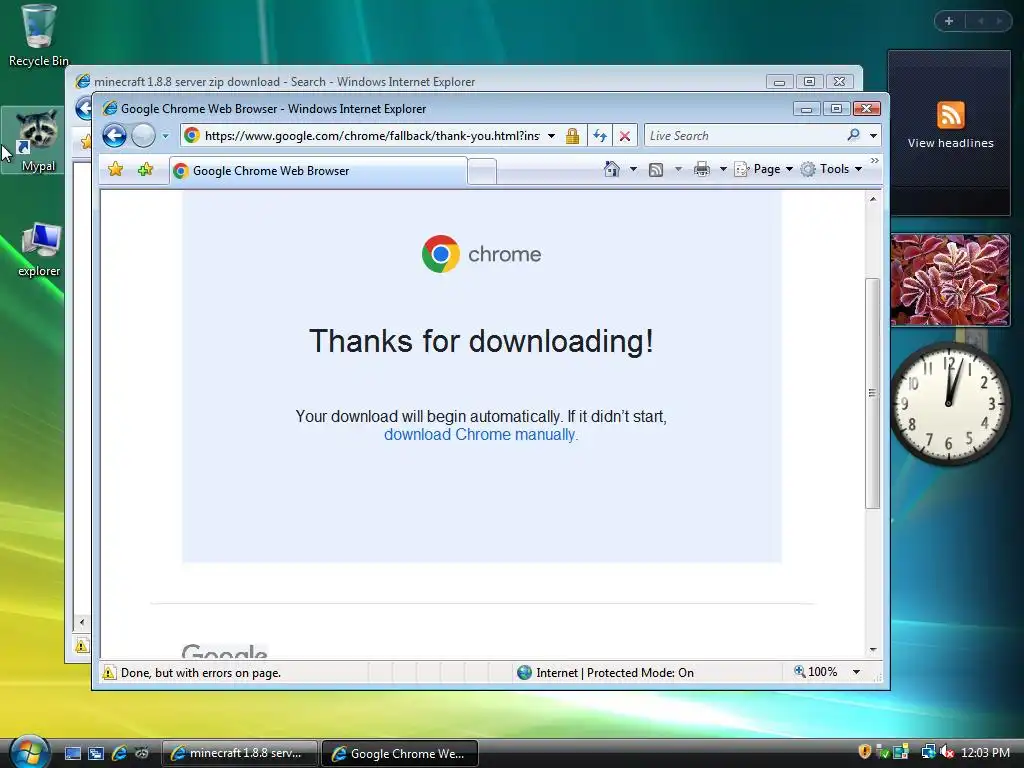Viewport: 1024px width, 768px height.
Task: Open the Page menu
Action: 763,169
